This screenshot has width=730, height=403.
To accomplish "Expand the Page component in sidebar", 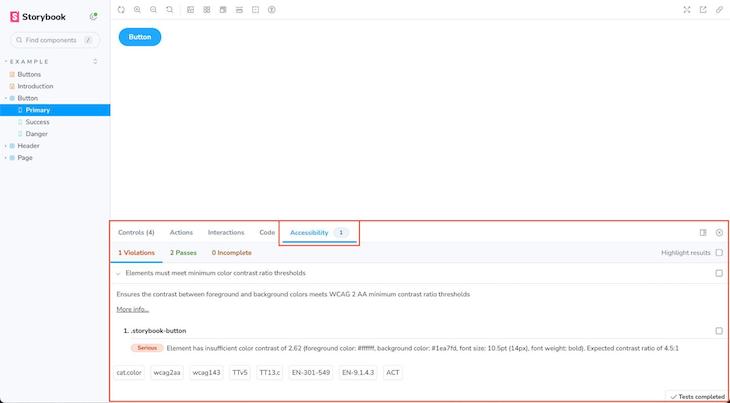I will click(x=5, y=158).
